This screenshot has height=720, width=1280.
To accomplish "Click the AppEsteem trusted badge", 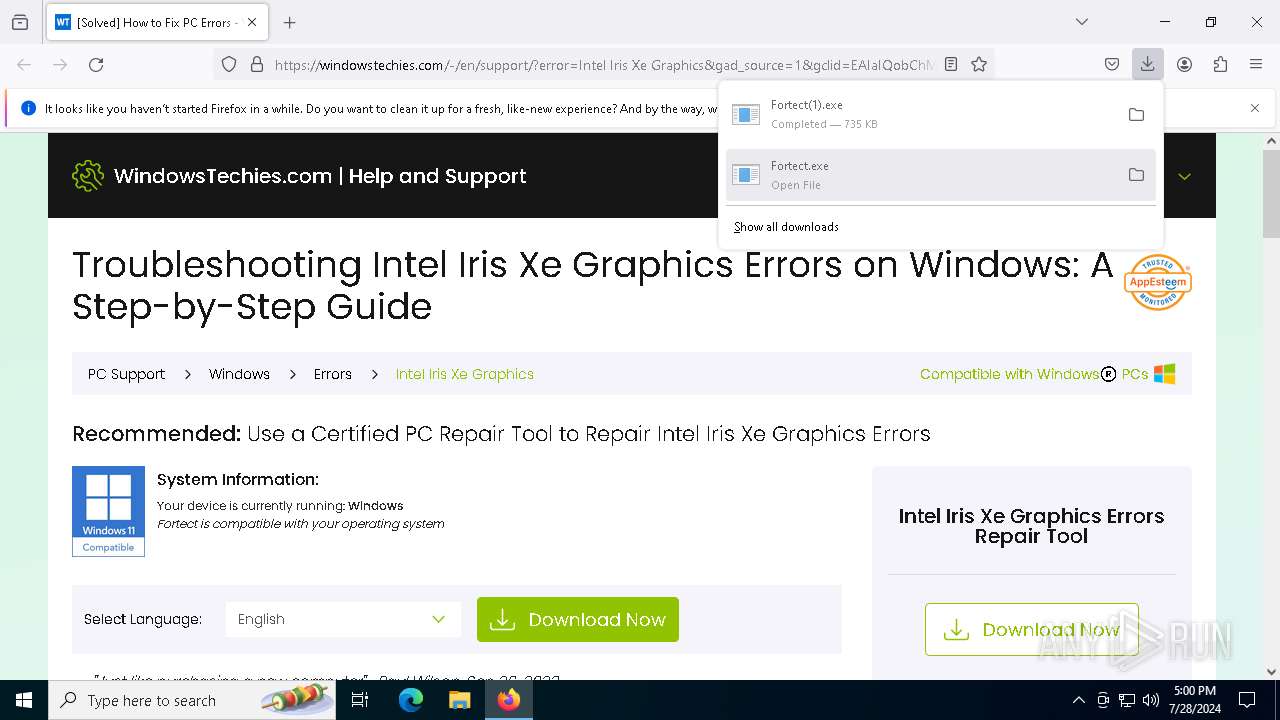I will point(1158,282).
